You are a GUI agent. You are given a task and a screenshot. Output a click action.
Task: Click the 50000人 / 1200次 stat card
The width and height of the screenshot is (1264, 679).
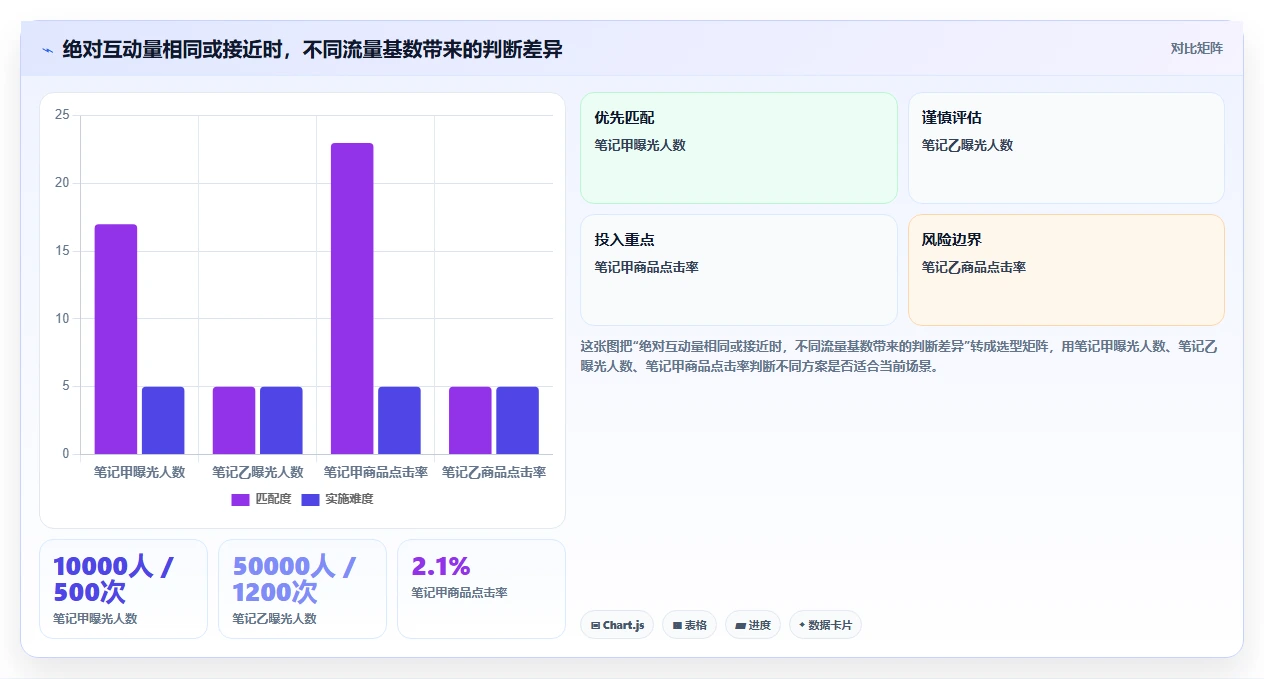pyautogui.click(x=302, y=589)
